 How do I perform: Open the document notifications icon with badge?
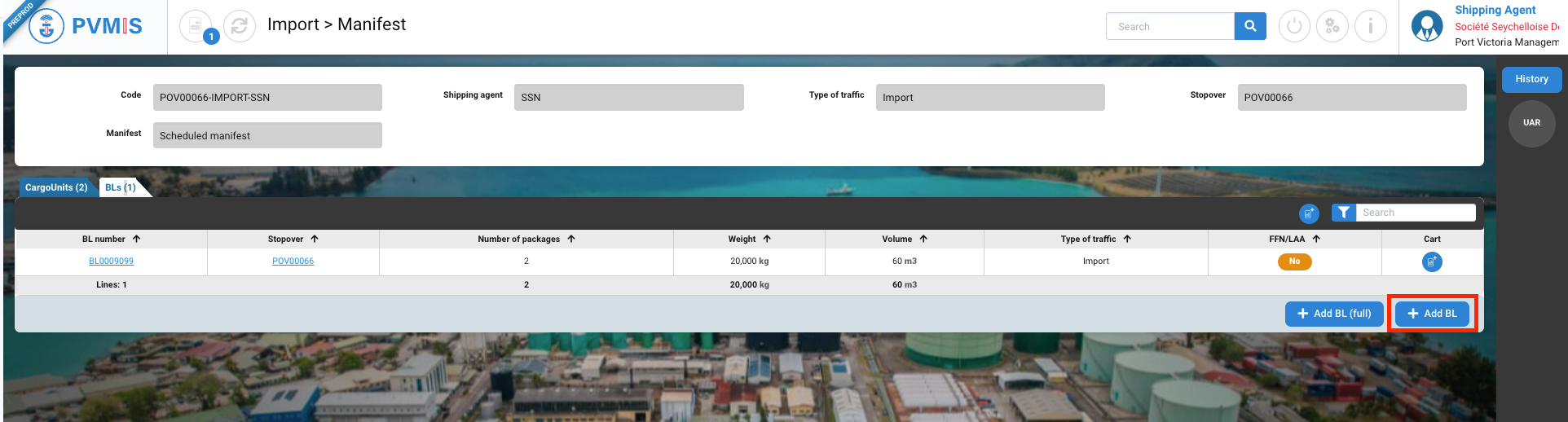(x=196, y=27)
